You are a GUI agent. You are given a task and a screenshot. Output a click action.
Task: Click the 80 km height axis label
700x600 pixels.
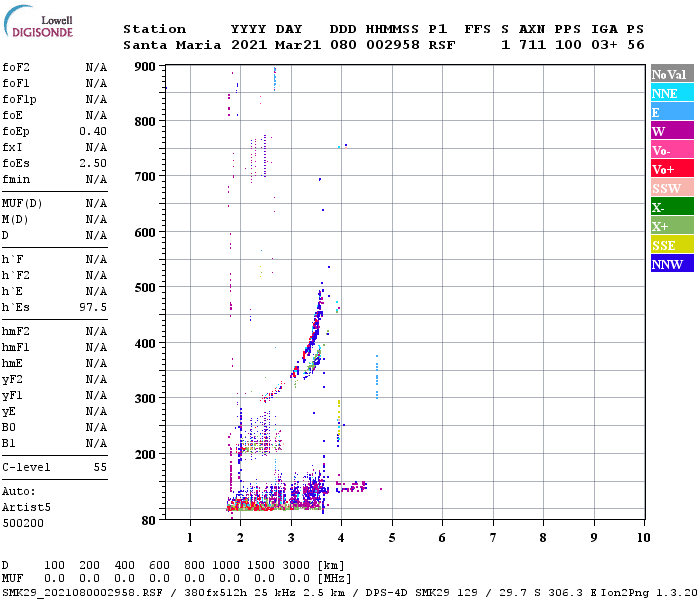tap(149, 521)
